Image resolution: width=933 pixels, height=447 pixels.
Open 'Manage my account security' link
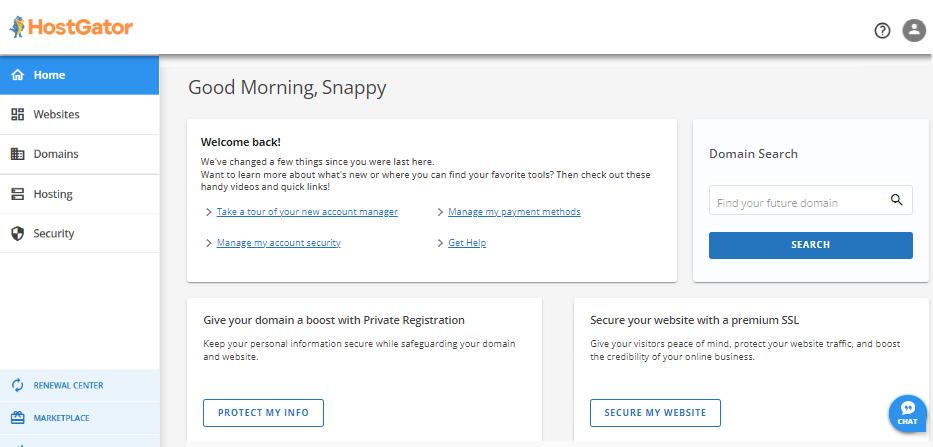tap(278, 243)
